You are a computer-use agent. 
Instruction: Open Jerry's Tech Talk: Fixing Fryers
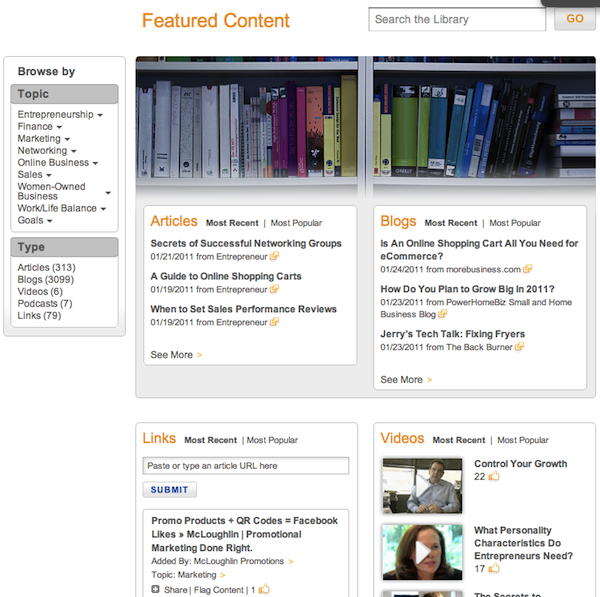(x=452, y=334)
